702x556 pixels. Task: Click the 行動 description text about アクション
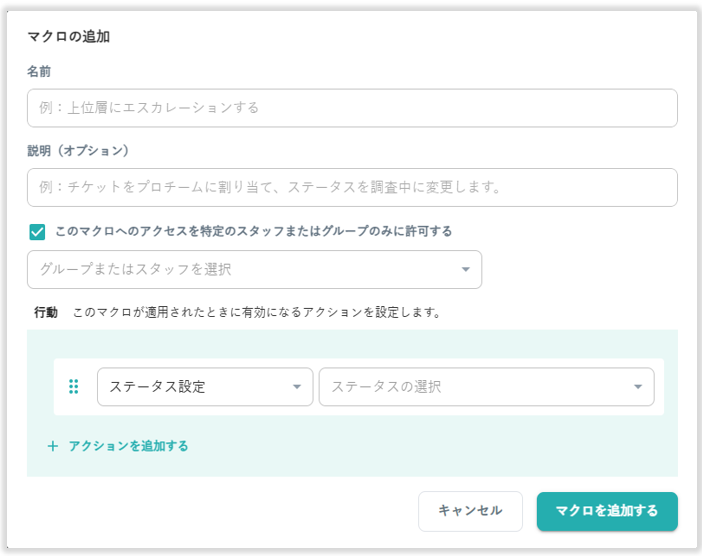pyautogui.click(x=257, y=312)
